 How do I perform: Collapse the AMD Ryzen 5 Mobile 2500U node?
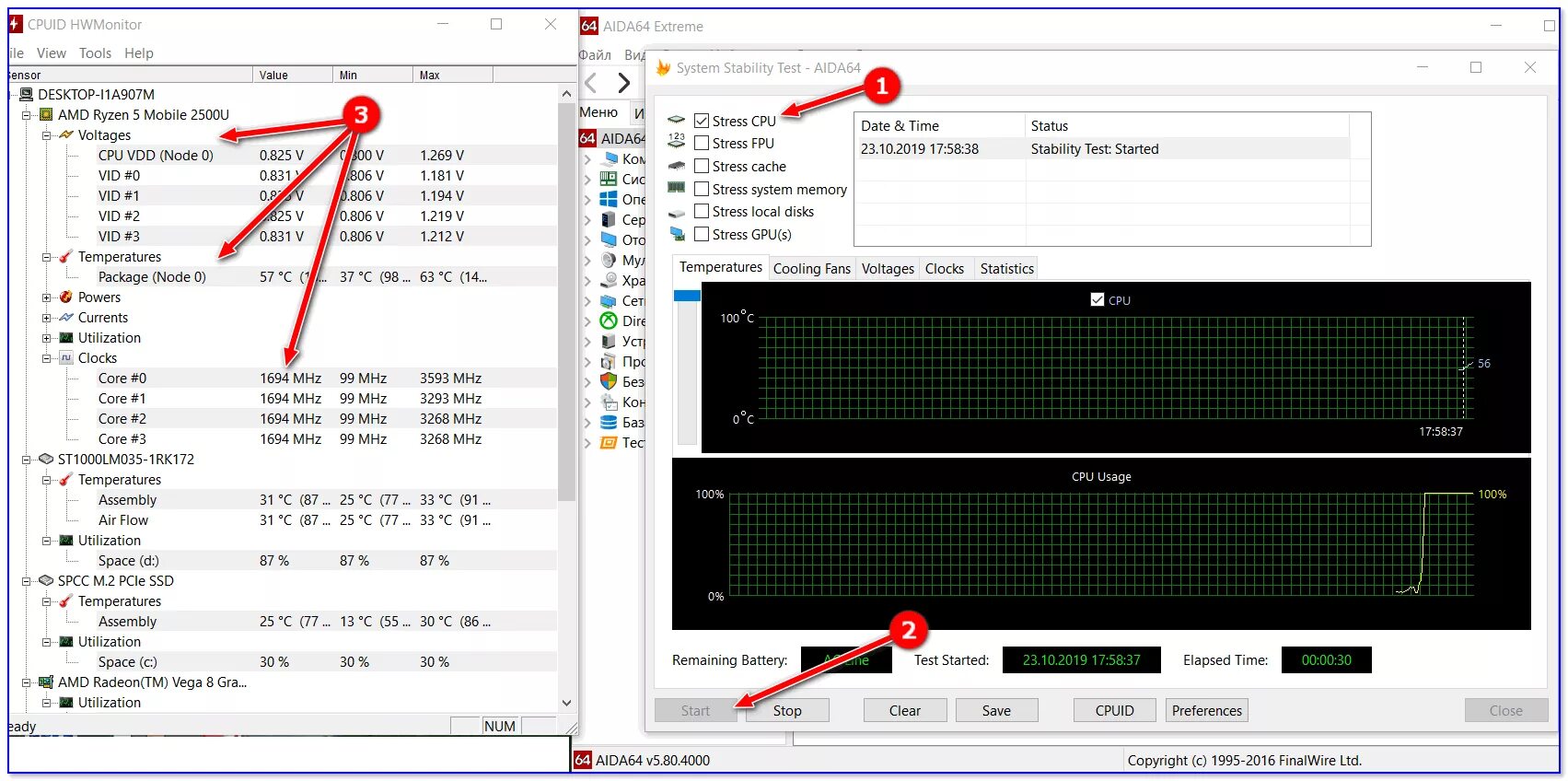[x=26, y=115]
